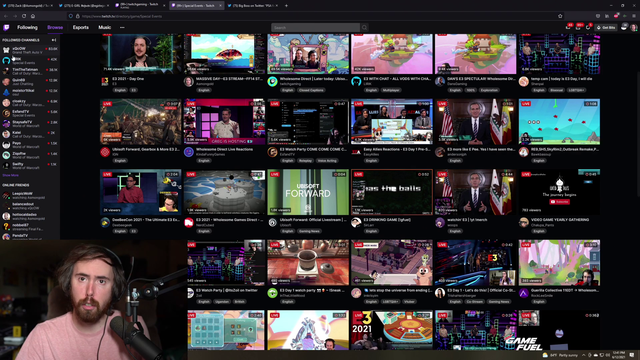Click the taskbar clock
Screen dimensions: 640x360
point(619,355)
